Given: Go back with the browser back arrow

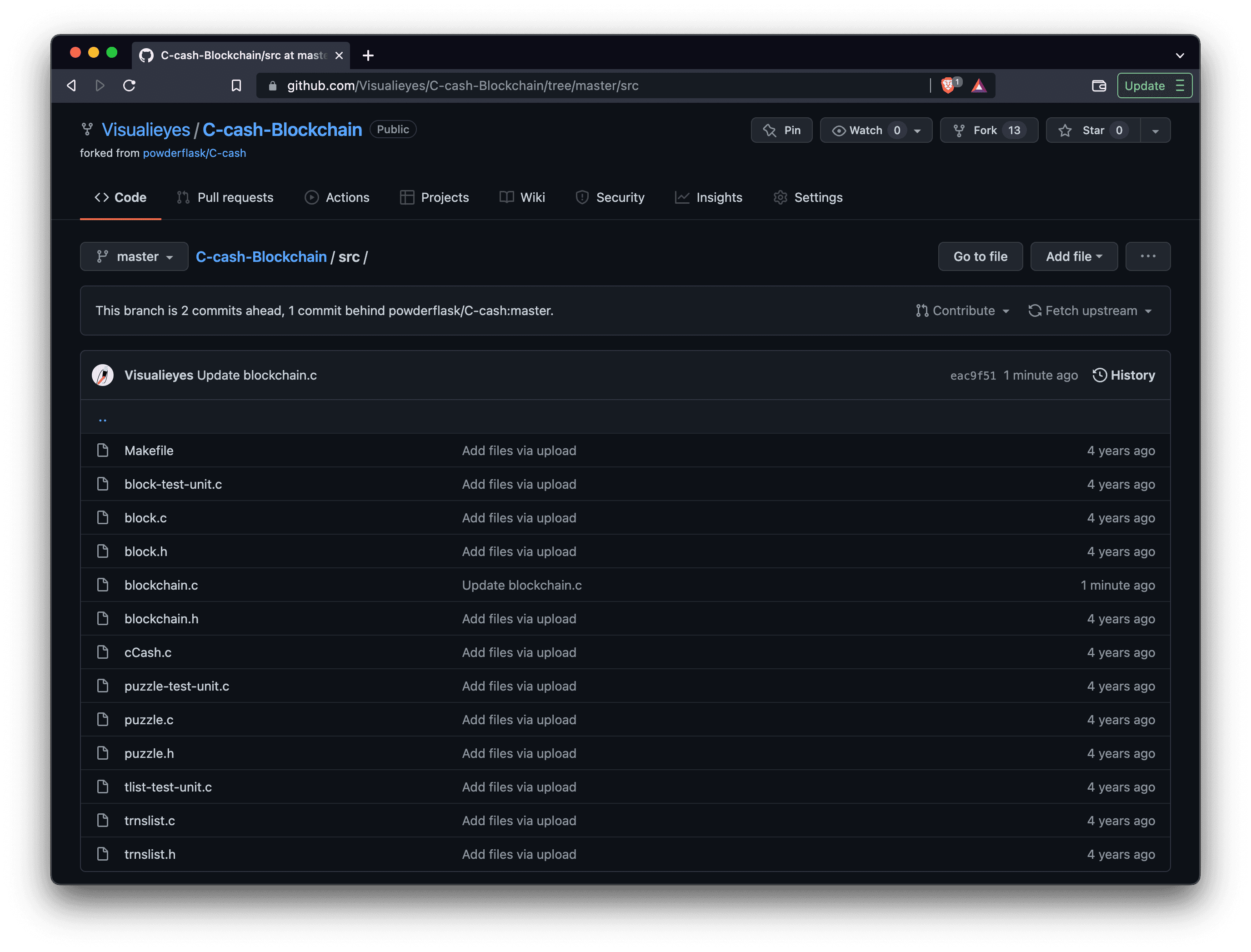Looking at the screenshot, I should (x=71, y=85).
